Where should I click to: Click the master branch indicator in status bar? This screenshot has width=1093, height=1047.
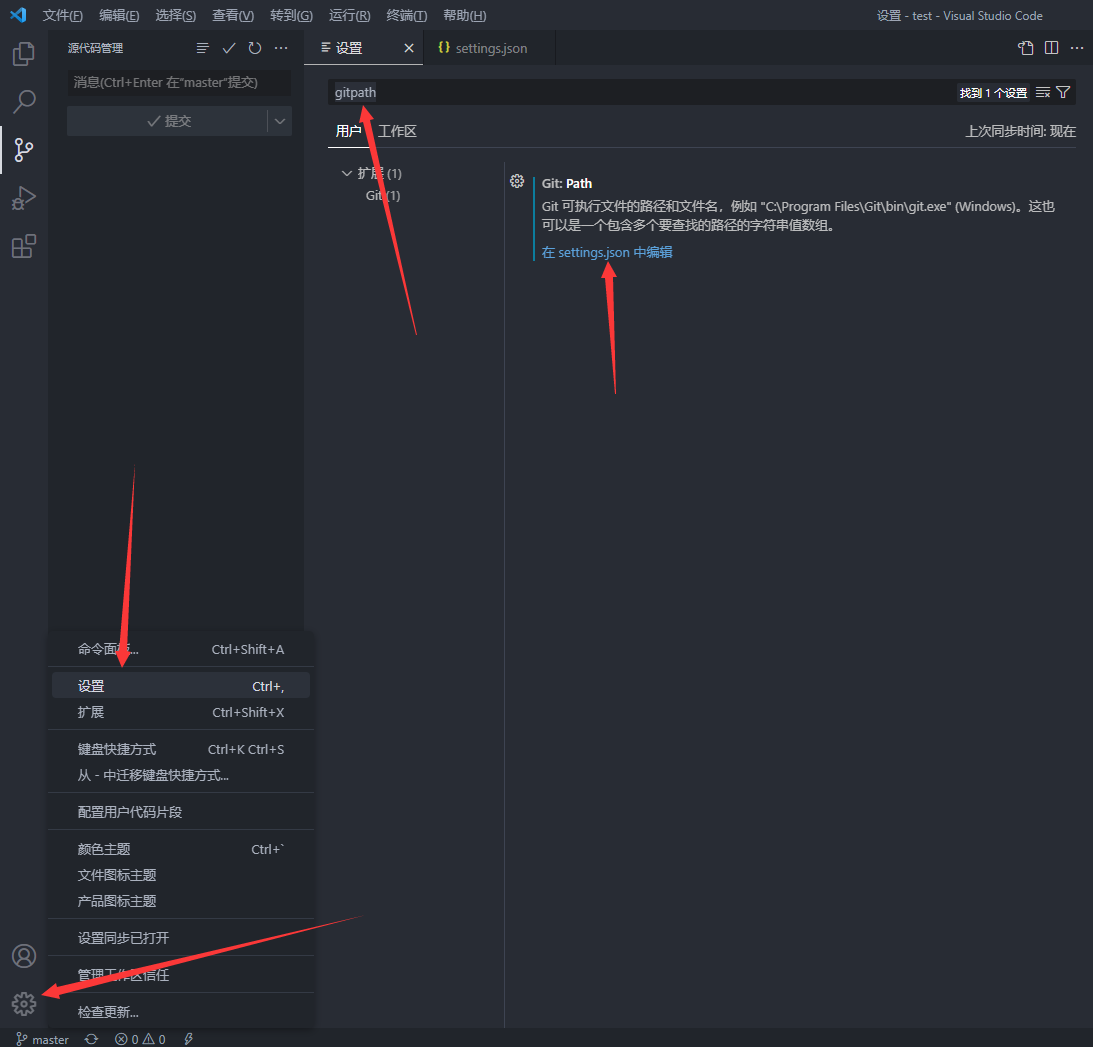tap(43, 1039)
